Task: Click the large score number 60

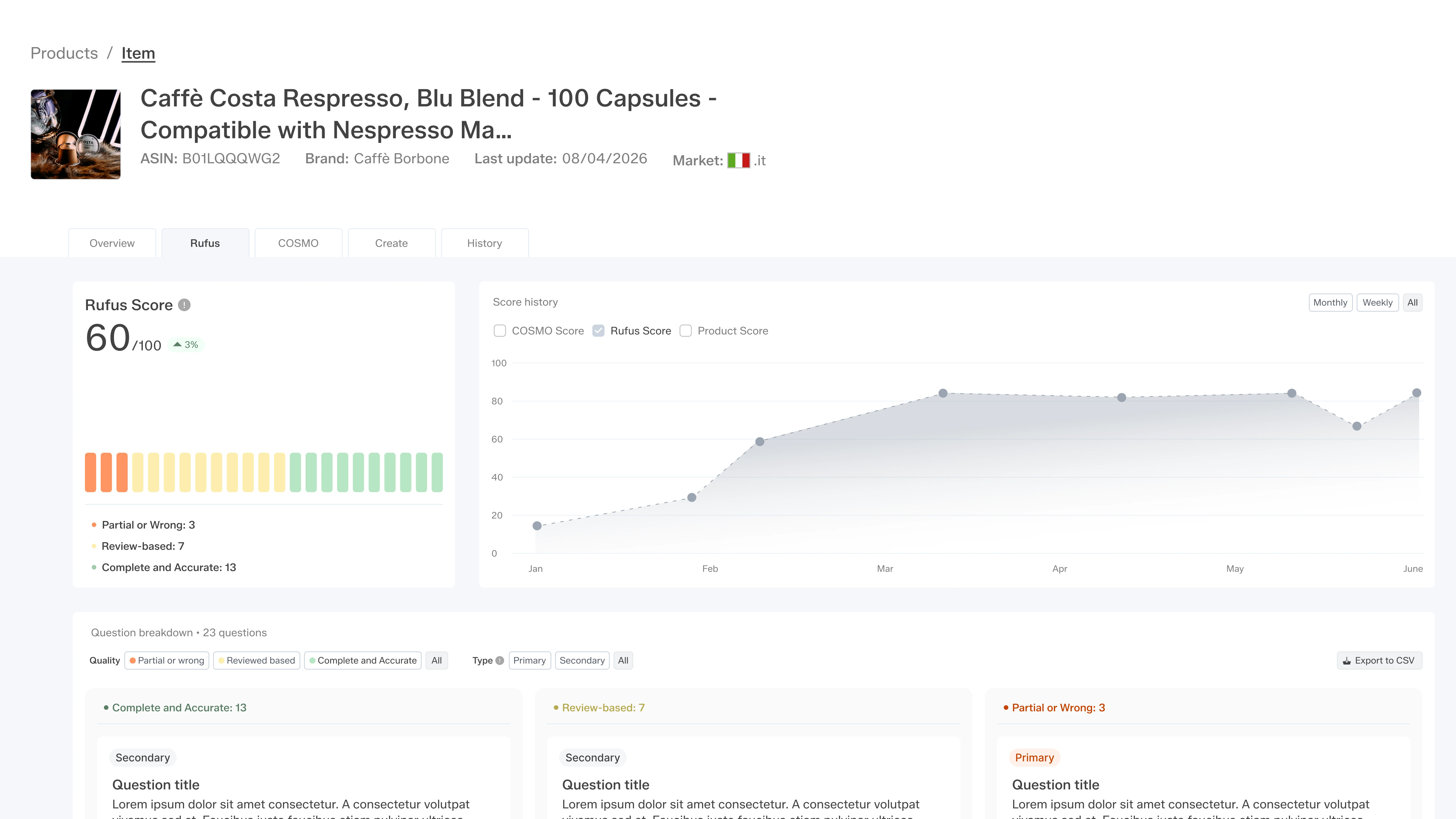Action: (x=108, y=338)
